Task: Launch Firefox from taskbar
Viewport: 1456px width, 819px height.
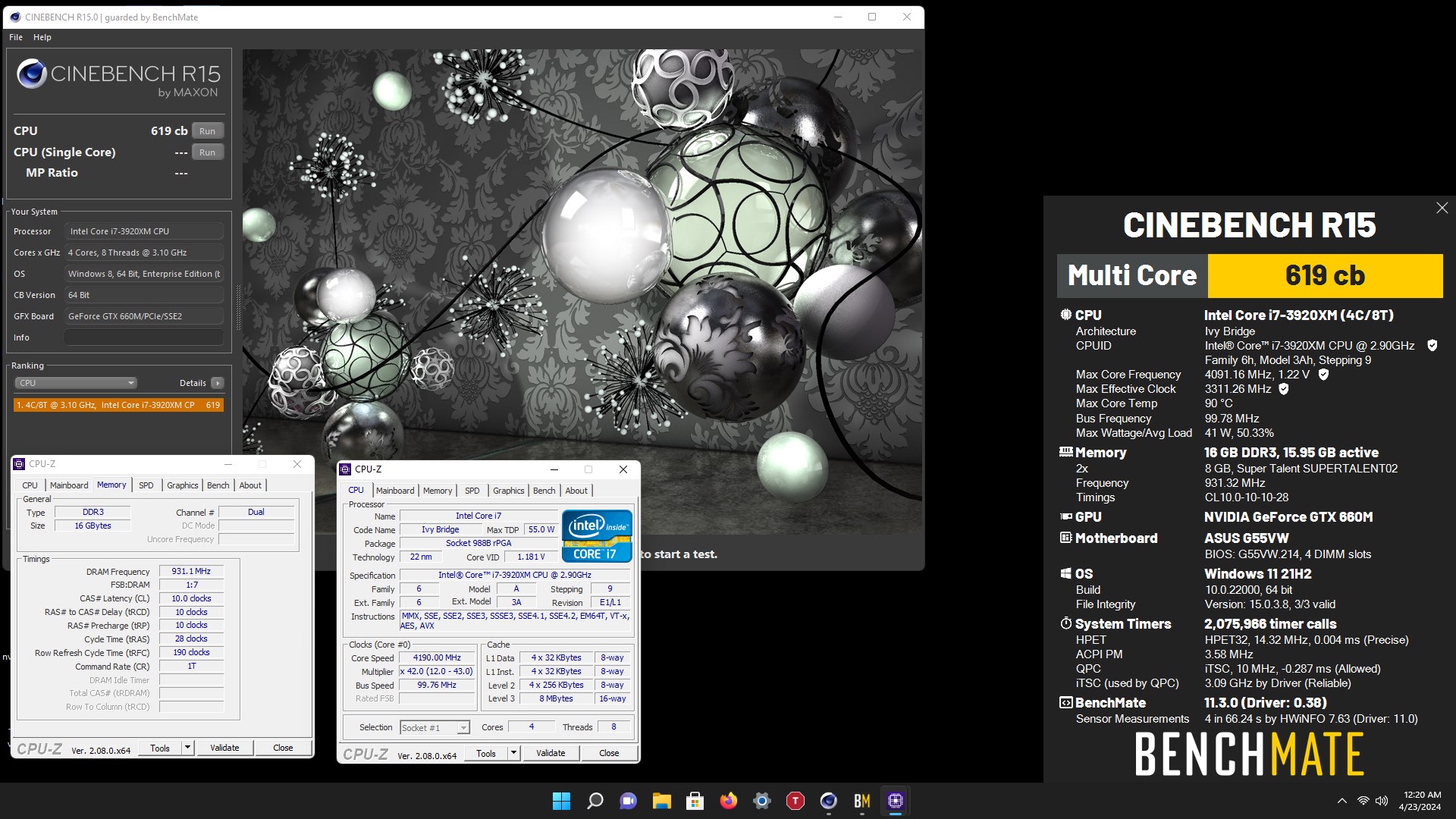Action: (x=729, y=801)
